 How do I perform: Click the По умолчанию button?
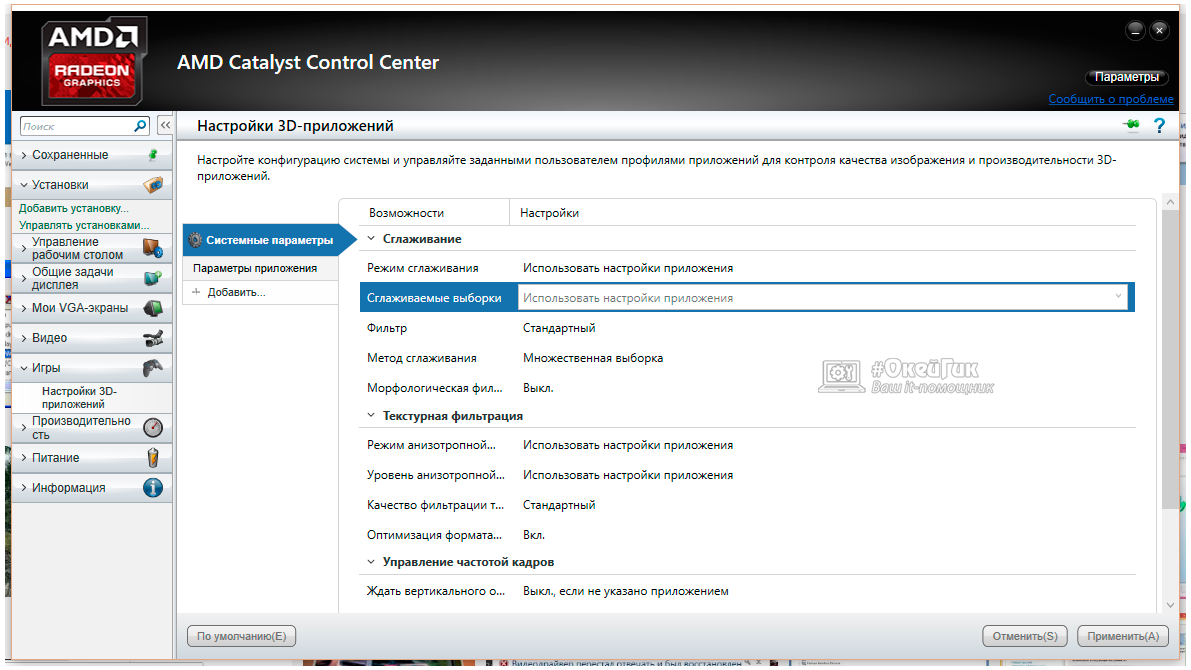tap(242, 636)
